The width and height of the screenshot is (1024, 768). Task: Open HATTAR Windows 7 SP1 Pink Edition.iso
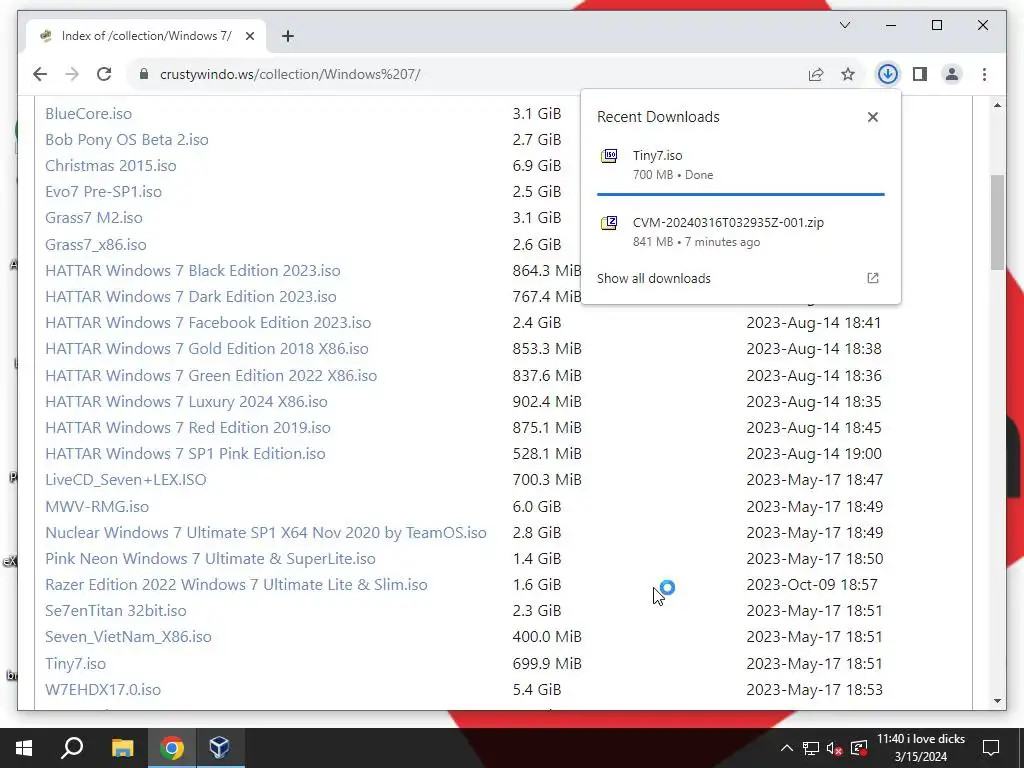click(x=185, y=454)
